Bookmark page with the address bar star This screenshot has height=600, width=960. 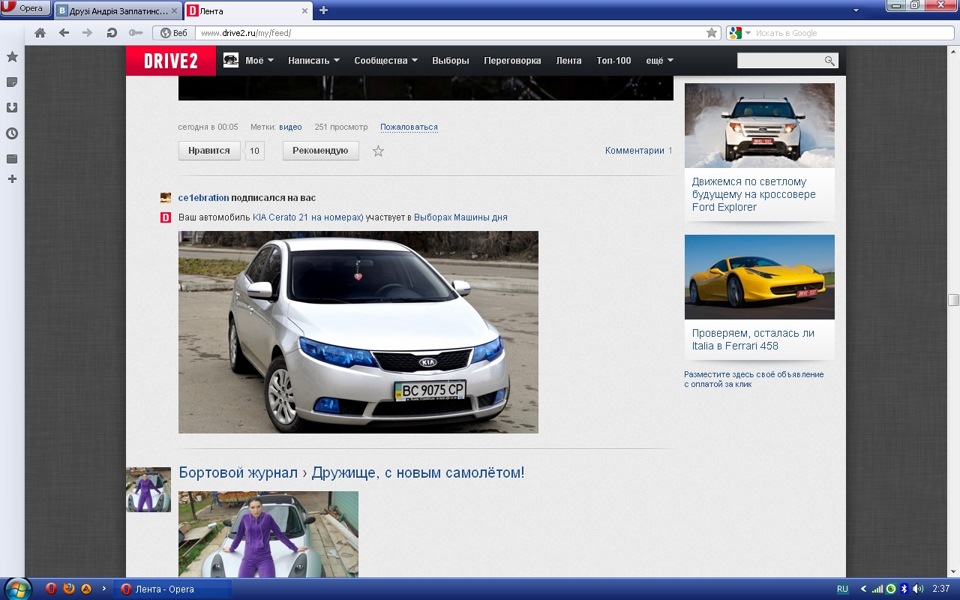click(x=711, y=33)
